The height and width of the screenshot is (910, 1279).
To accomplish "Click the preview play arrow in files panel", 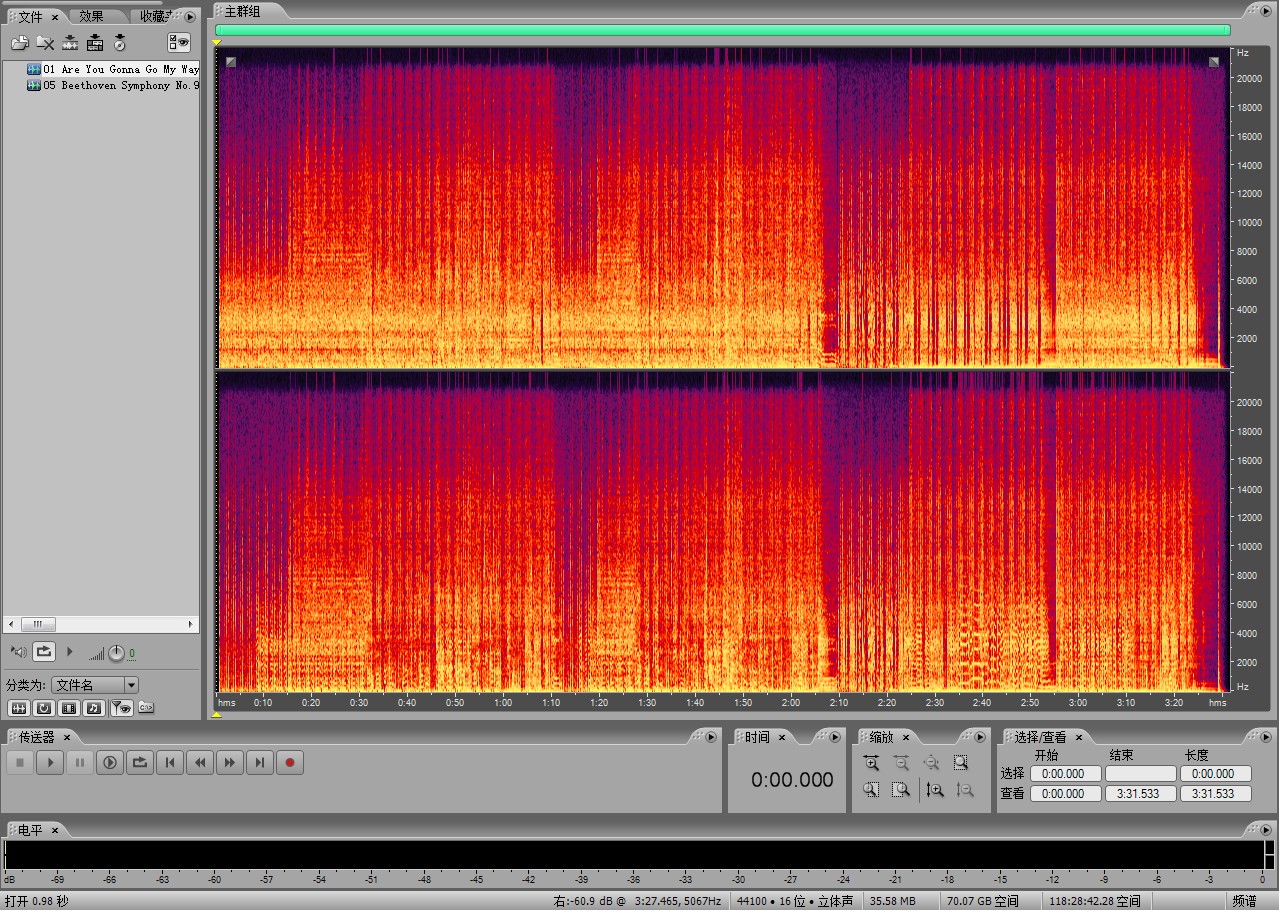I will [69, 652].
